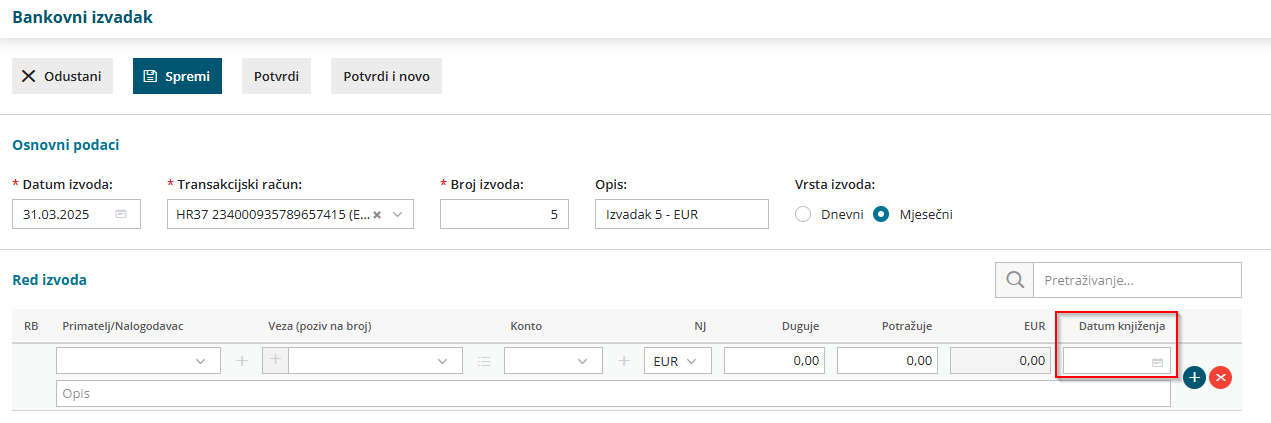
Task: Open the Datum izvoda calendar picker
Action: [121, 214]
